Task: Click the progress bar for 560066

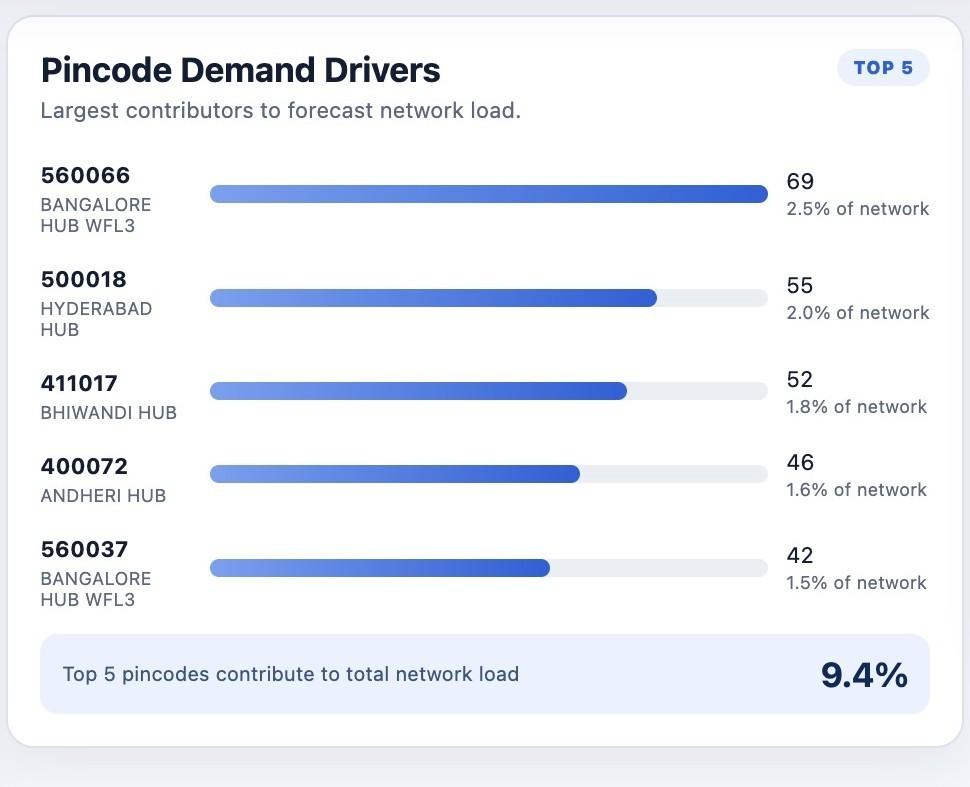Action: [489, 194]
